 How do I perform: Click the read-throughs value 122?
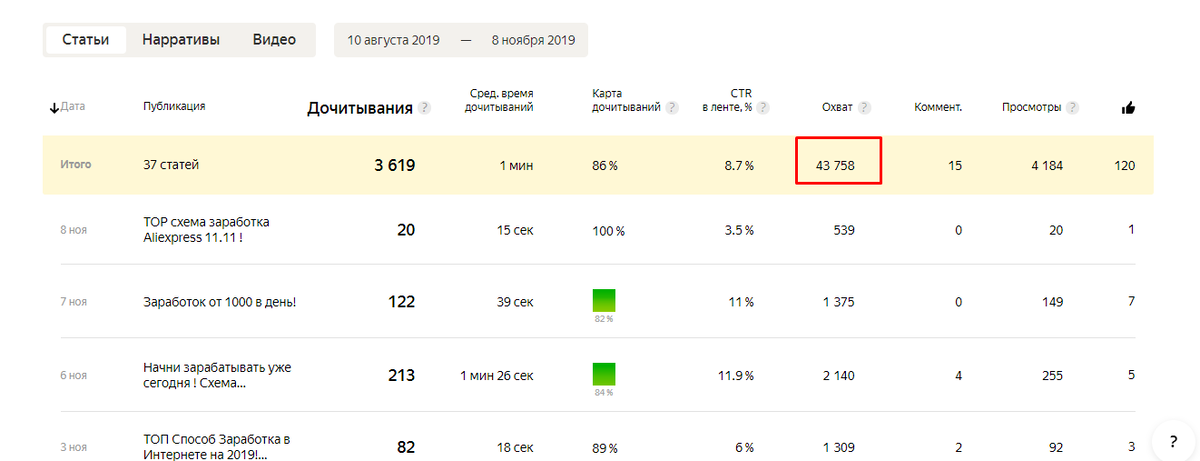point(401,302)
